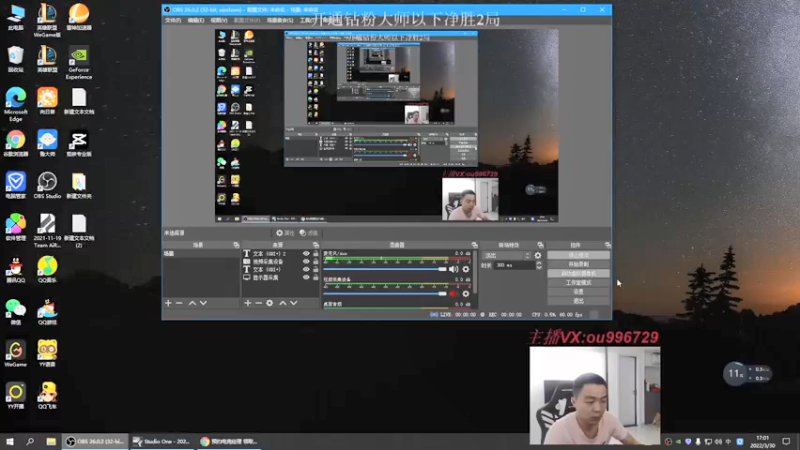This screenshot has height=450, width=800.
Task: Move the selected source up
Action: [283, 303]
